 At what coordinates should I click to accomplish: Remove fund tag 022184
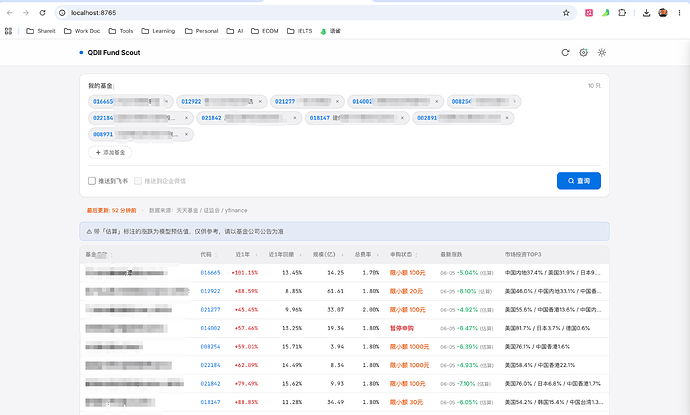click(x=186, y=118)
